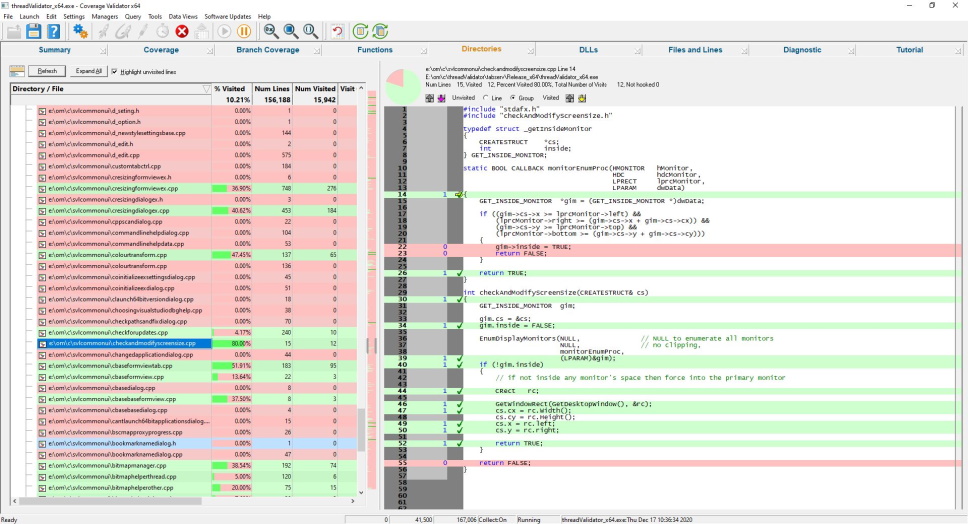
Task: Sort by the Num Visited column header
Action: [x=315, y=89]
